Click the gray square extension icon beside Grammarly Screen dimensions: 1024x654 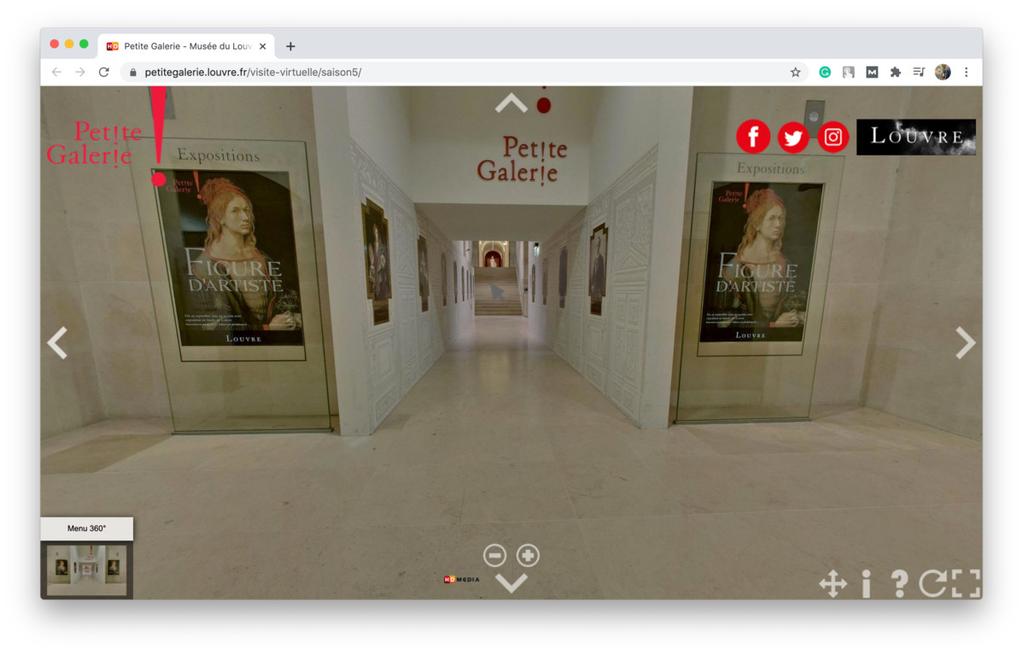tap(848, 73)
